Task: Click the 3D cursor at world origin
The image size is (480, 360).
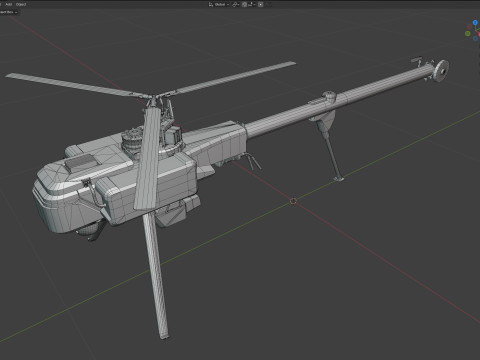Action: point(293,201)
